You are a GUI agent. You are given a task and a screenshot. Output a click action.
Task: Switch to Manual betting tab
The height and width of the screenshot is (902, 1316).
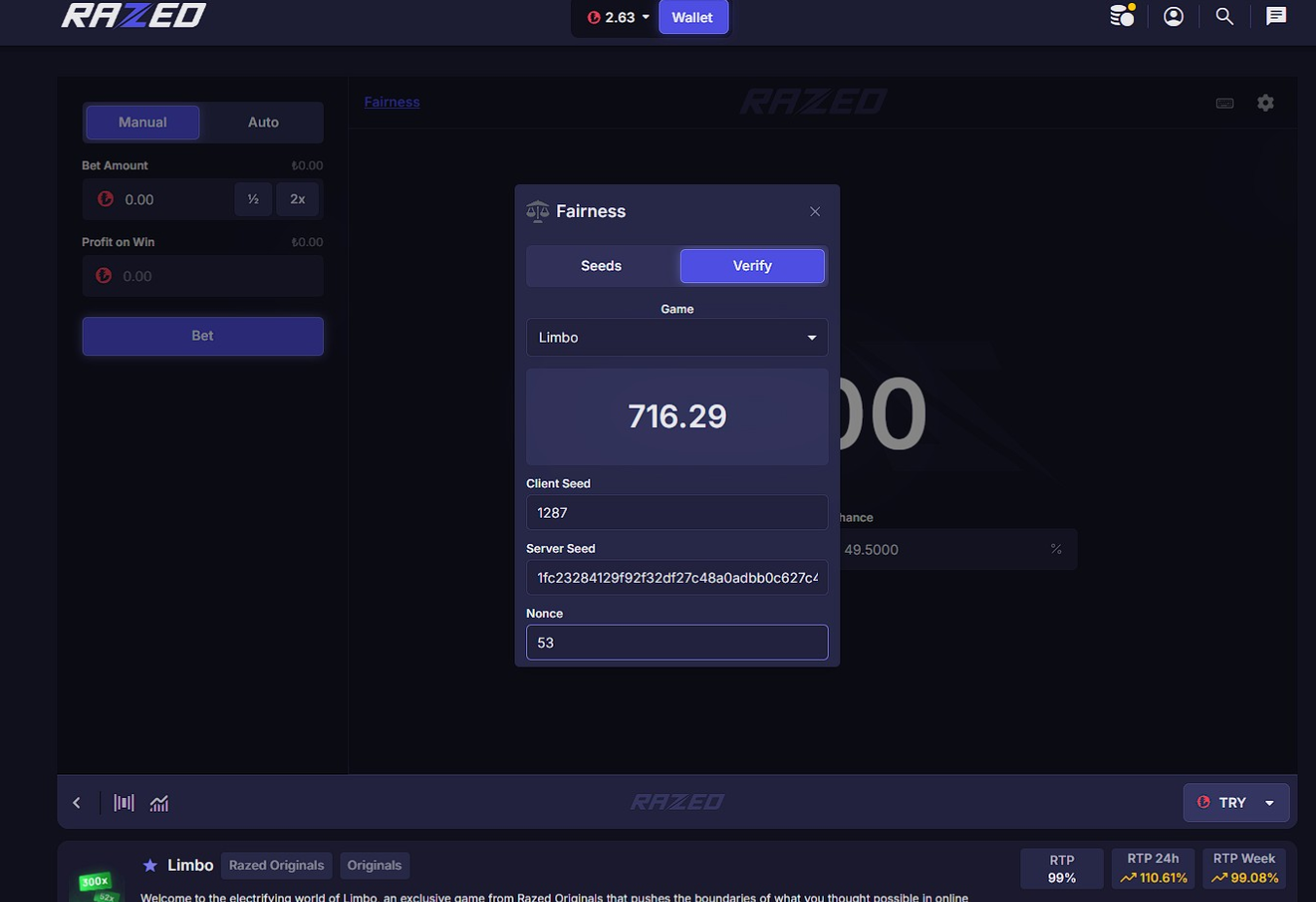(x=143, y=123)
